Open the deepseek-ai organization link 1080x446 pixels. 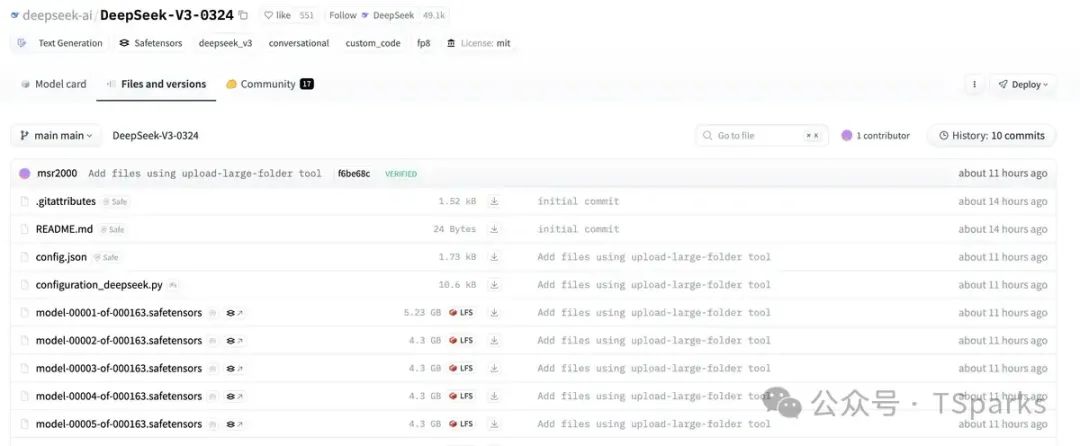[x=57, y=15]
